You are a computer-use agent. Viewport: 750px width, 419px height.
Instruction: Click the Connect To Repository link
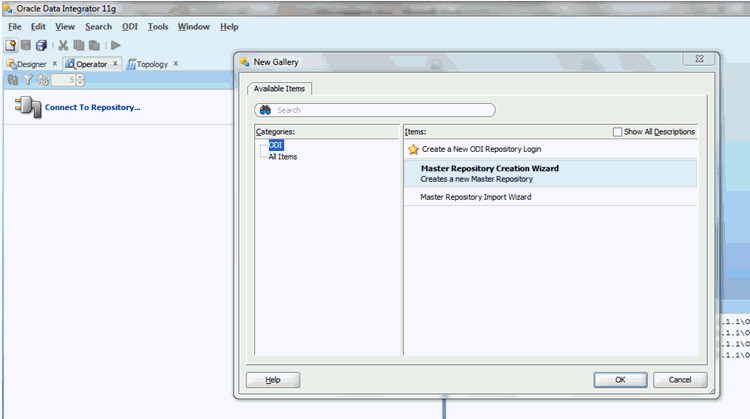click(x=92, y=108)
